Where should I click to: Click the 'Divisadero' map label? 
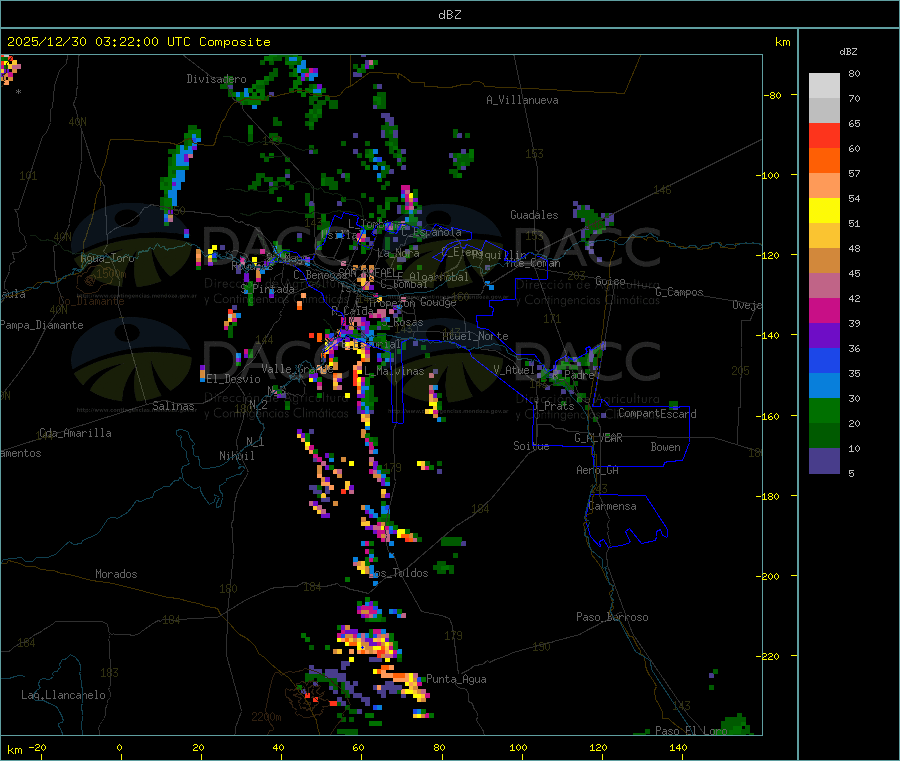click(x=216, y=79)
